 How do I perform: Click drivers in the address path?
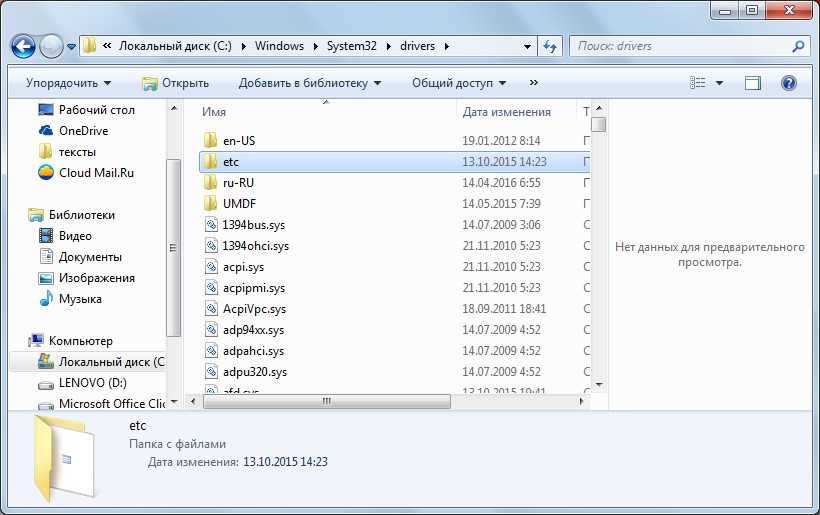417,46
